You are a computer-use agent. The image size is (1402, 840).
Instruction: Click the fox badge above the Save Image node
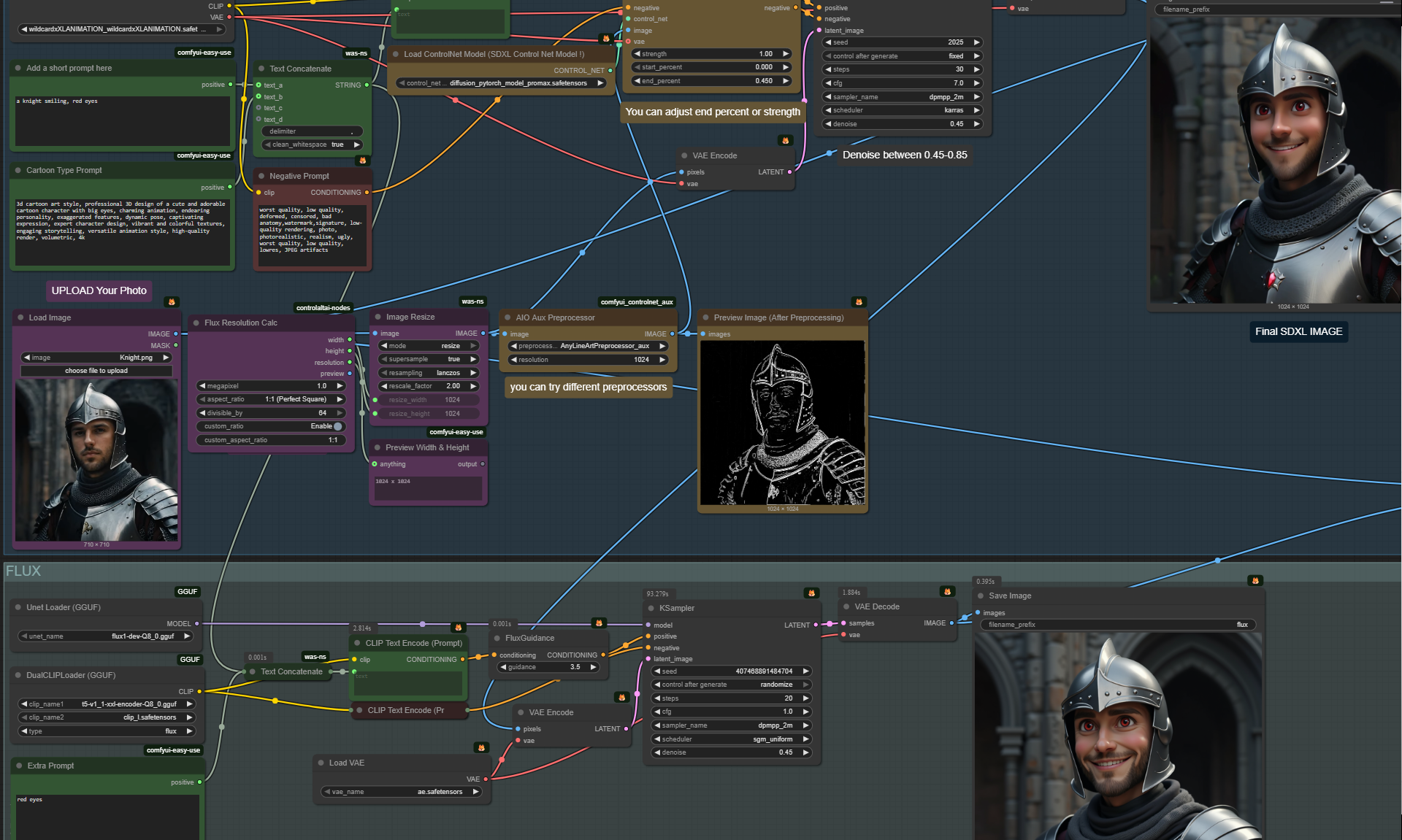point(1255,581)
